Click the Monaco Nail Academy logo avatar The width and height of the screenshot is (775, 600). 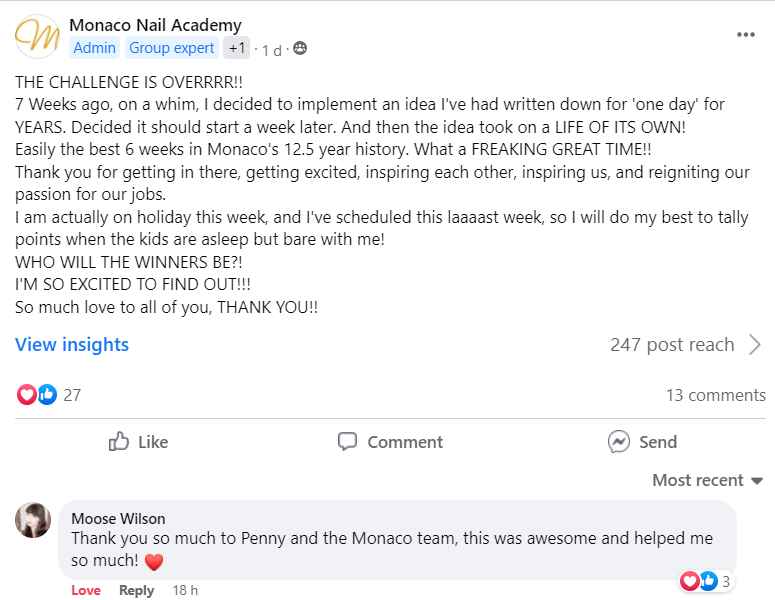[37, 37]
